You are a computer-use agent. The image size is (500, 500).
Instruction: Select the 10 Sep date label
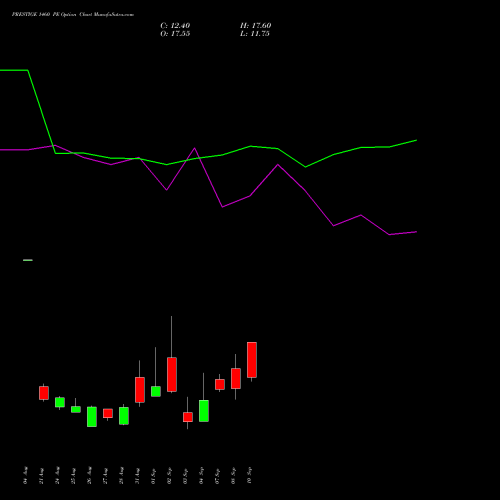click(x=249, y=475)
